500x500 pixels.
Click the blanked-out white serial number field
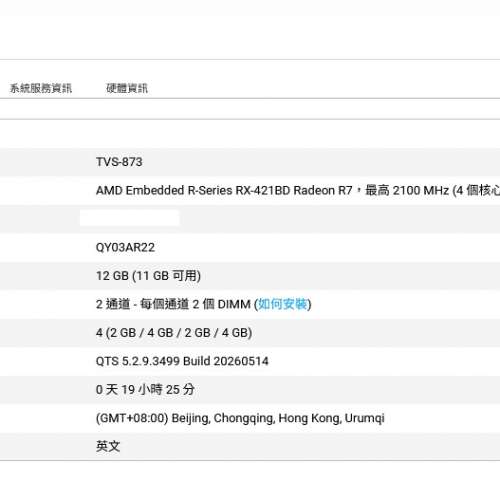point(130,218)
